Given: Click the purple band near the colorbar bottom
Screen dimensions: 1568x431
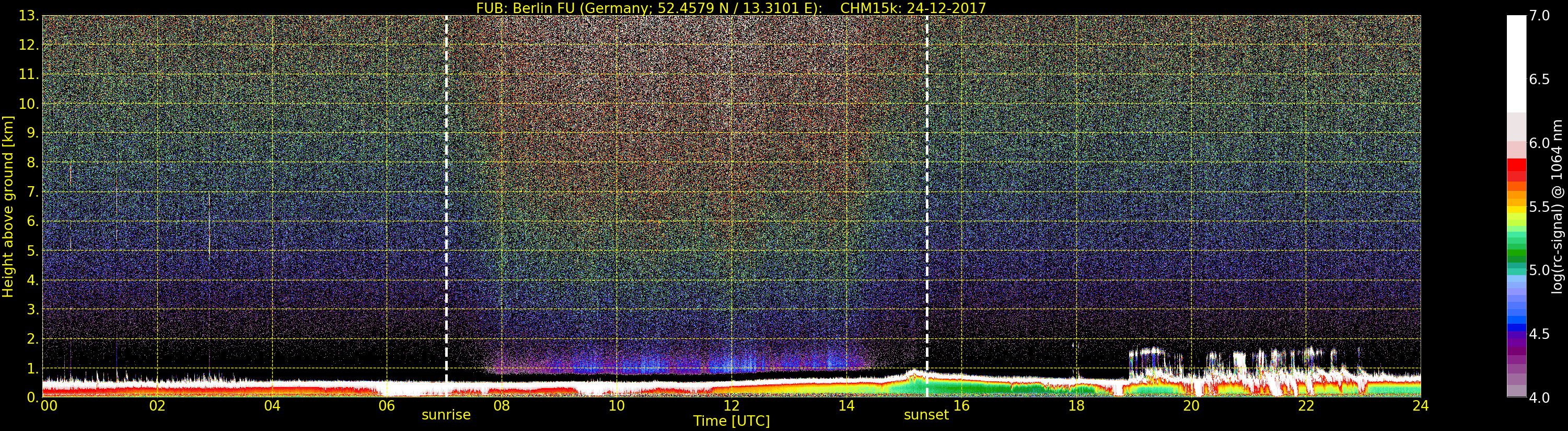Looking at the screenshot, I should pyautogui.click(x=1516, y=360).
